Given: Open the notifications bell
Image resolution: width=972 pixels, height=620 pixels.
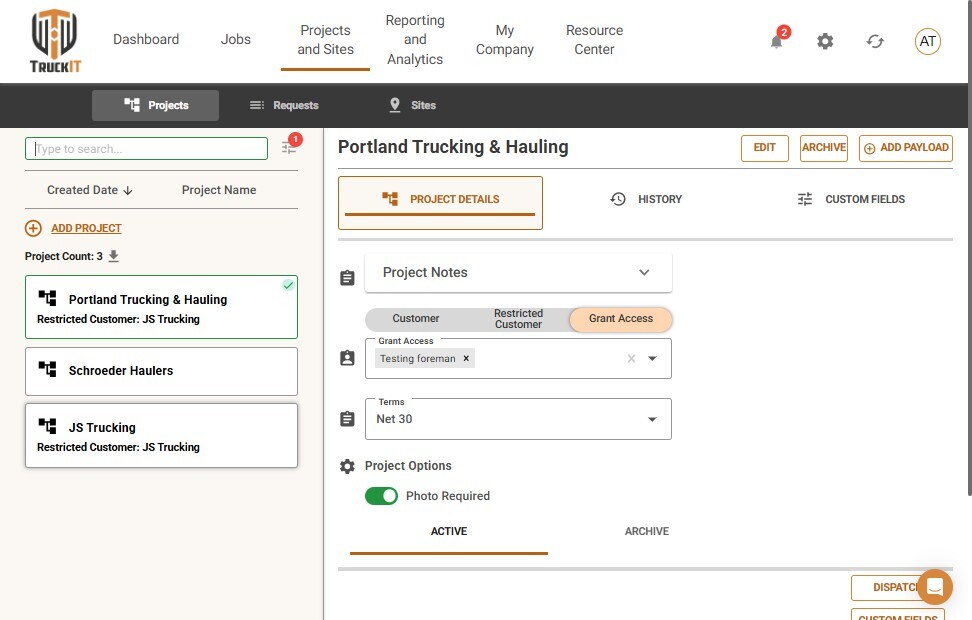Looking at the screenshot, I should 776,42.
